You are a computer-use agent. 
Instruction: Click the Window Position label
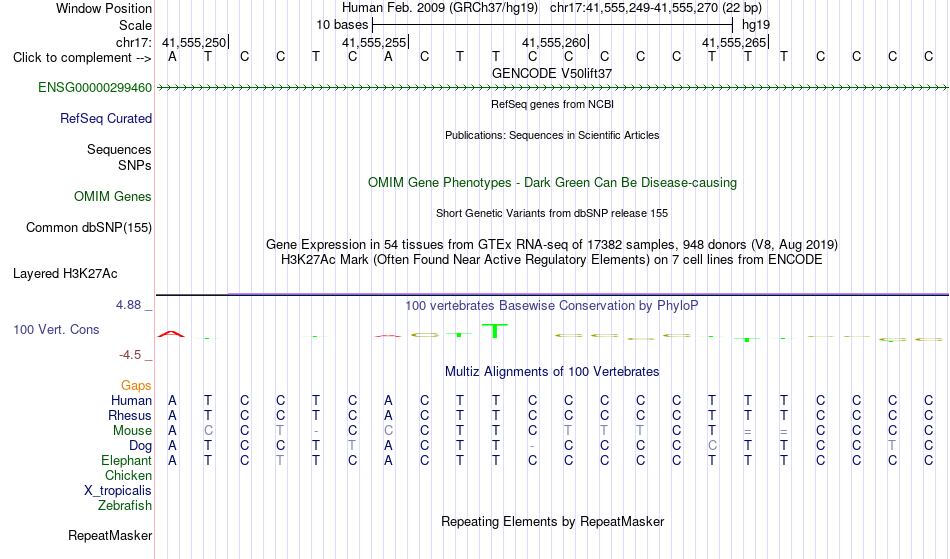[x=104, y=8]
